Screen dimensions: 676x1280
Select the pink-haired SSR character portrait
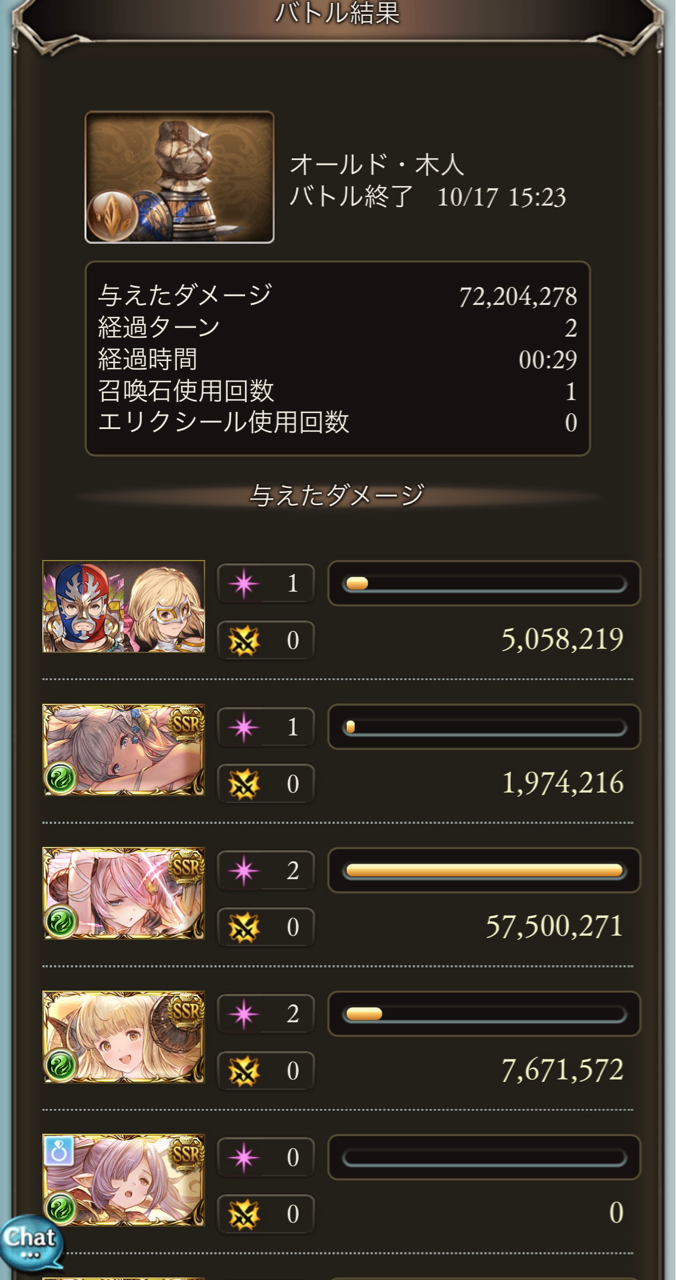tap(123, 894)
